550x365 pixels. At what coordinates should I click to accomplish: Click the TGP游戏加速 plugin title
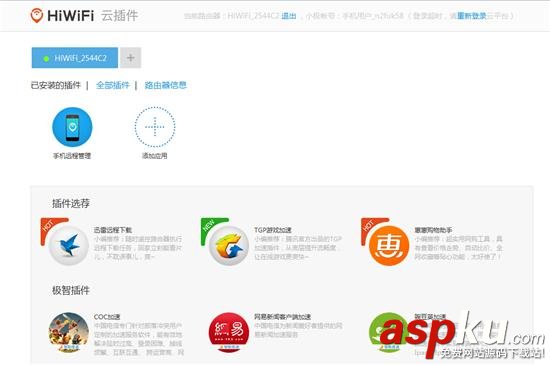pos(273,230)
